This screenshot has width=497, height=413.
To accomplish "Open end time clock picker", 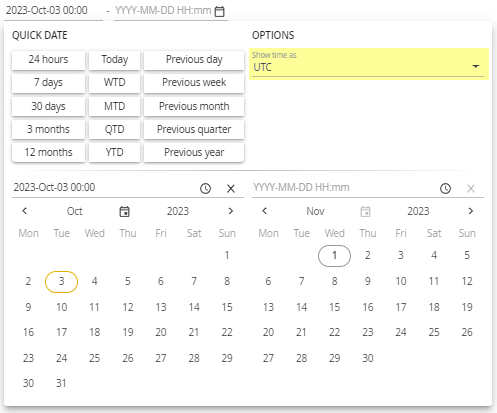I will 445,188.
